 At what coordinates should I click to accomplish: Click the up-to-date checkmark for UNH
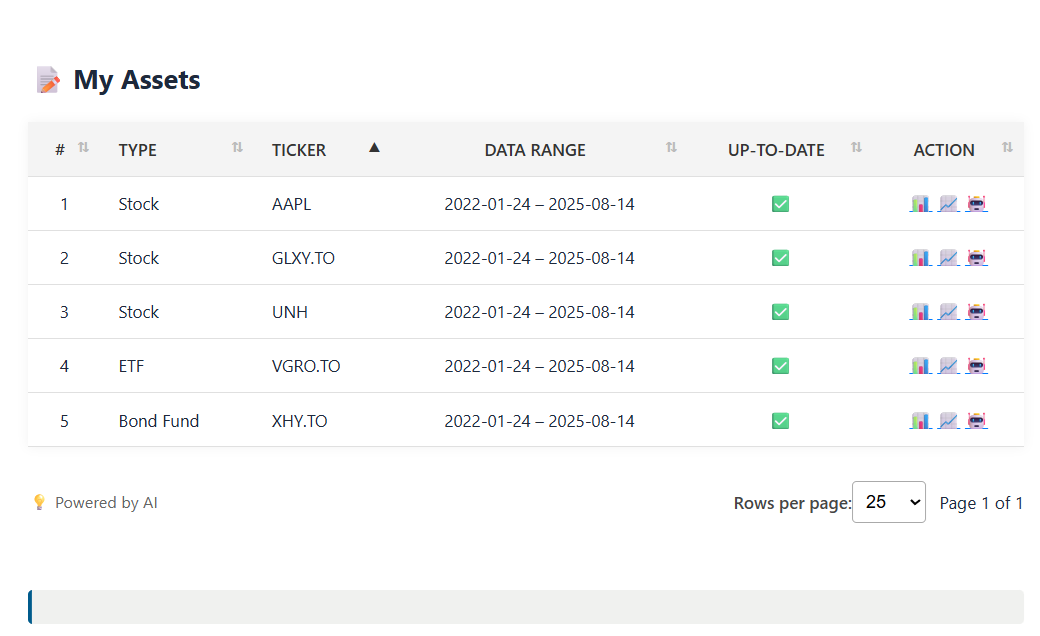point(781,312)
